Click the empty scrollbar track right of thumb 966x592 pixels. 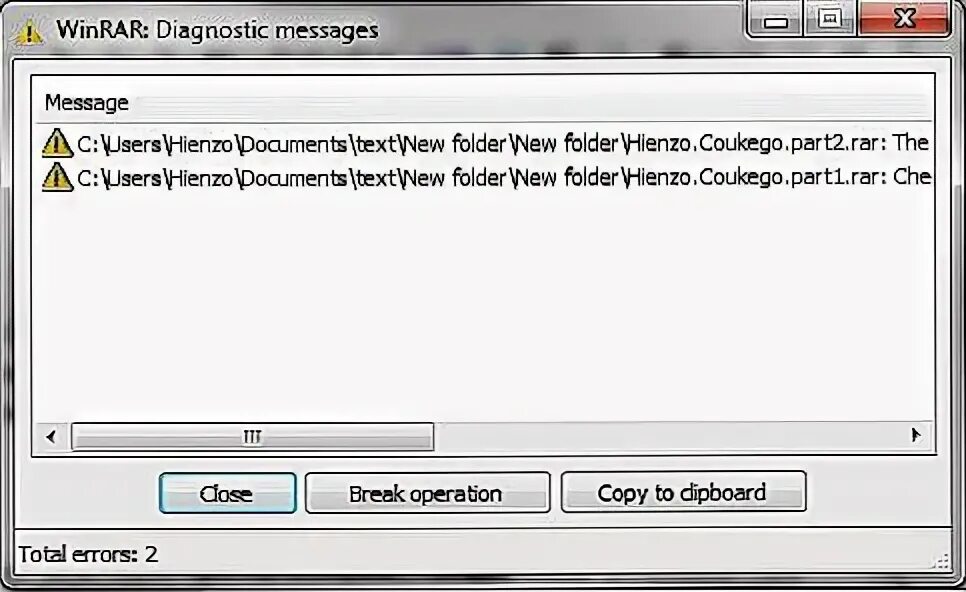pyautogui.click(x=667, y=436)
